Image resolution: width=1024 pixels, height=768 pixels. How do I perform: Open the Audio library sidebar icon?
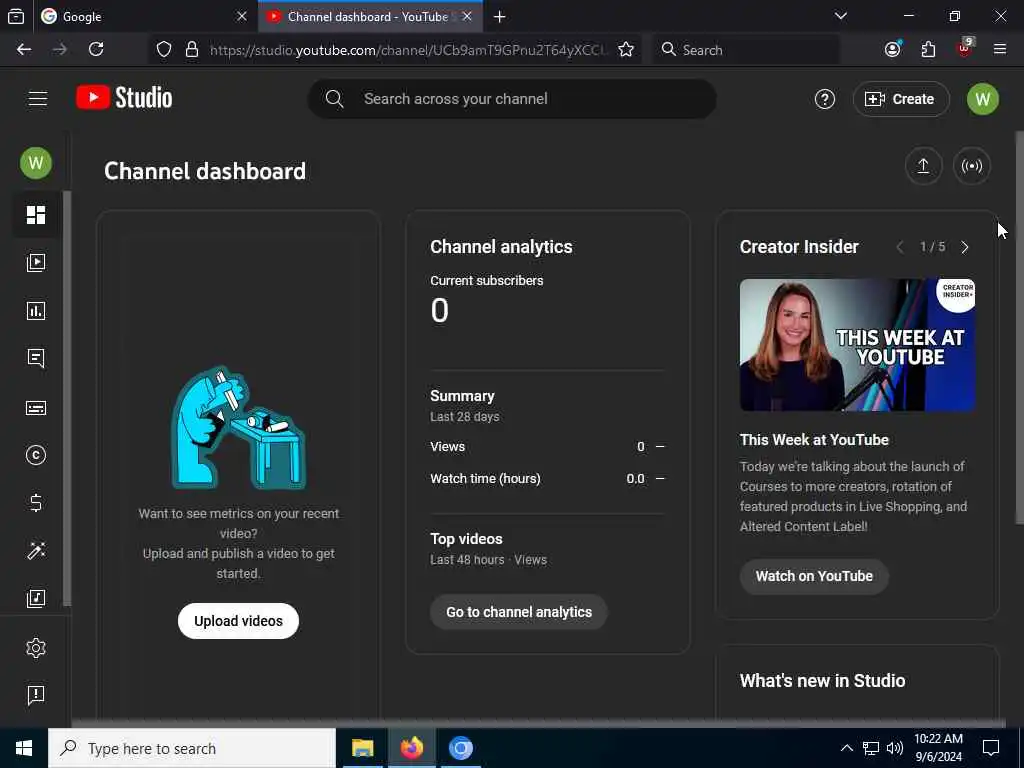(x=36, y=598)
